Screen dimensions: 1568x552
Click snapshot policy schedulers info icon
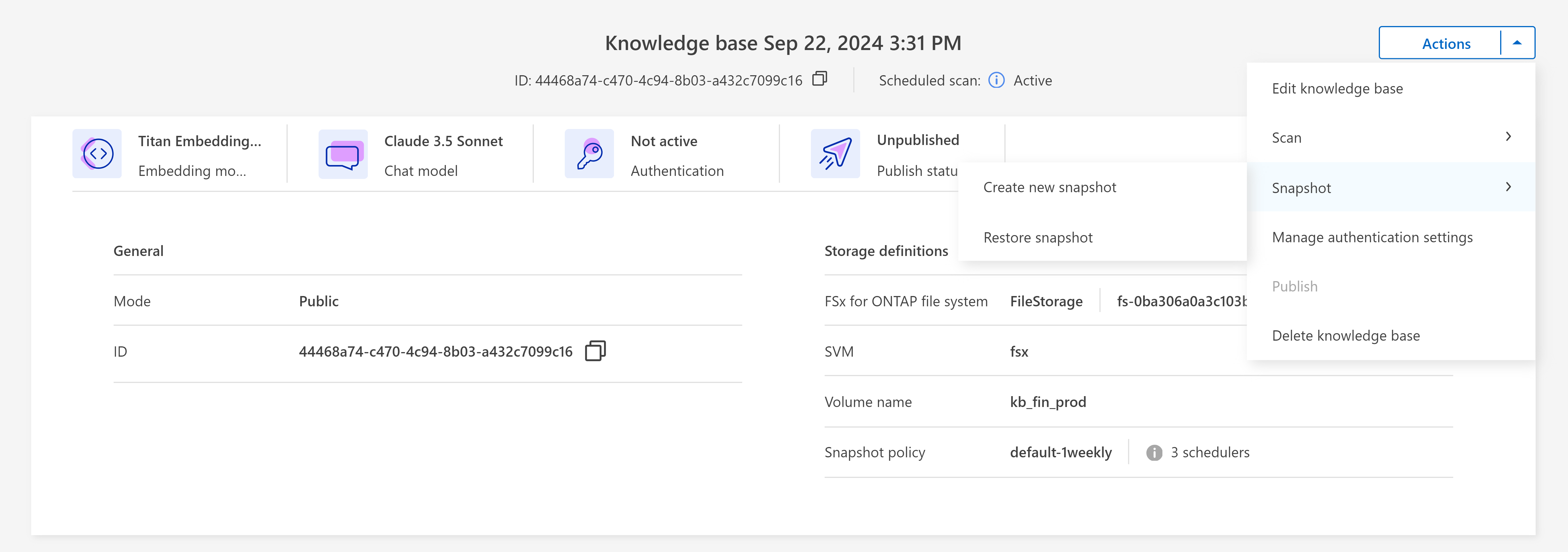[1154, 453]
